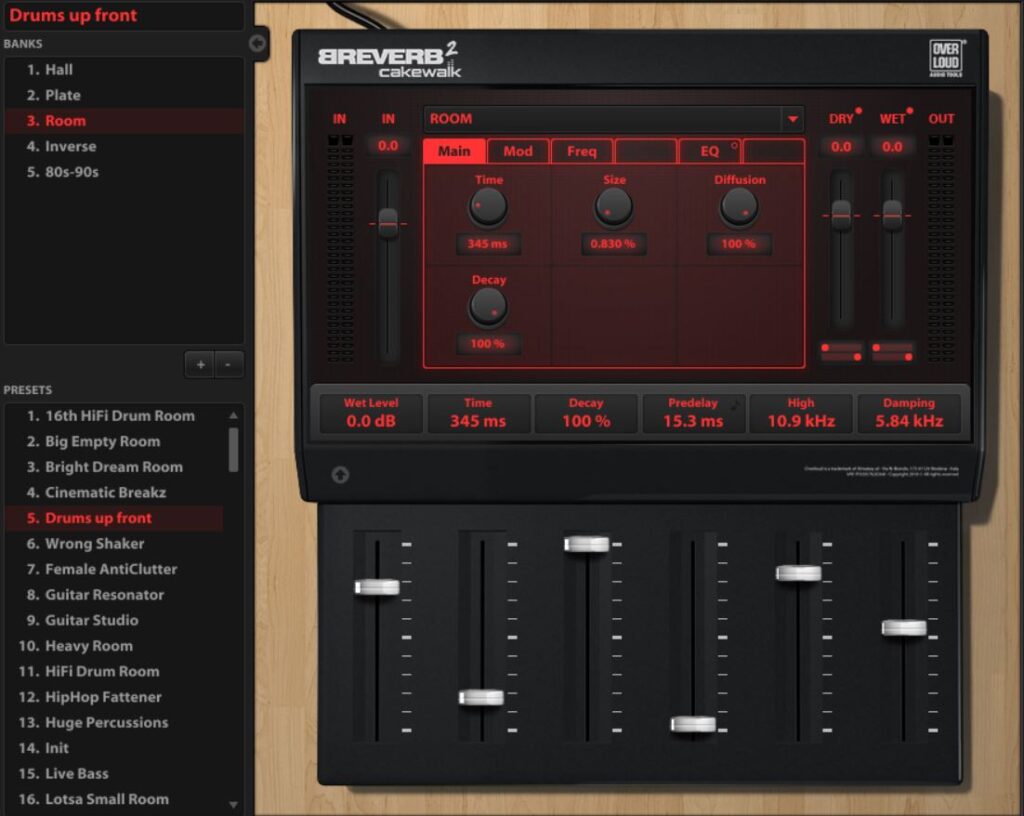
Task: Click the DRY level fader handle
Action: [841, 214]
